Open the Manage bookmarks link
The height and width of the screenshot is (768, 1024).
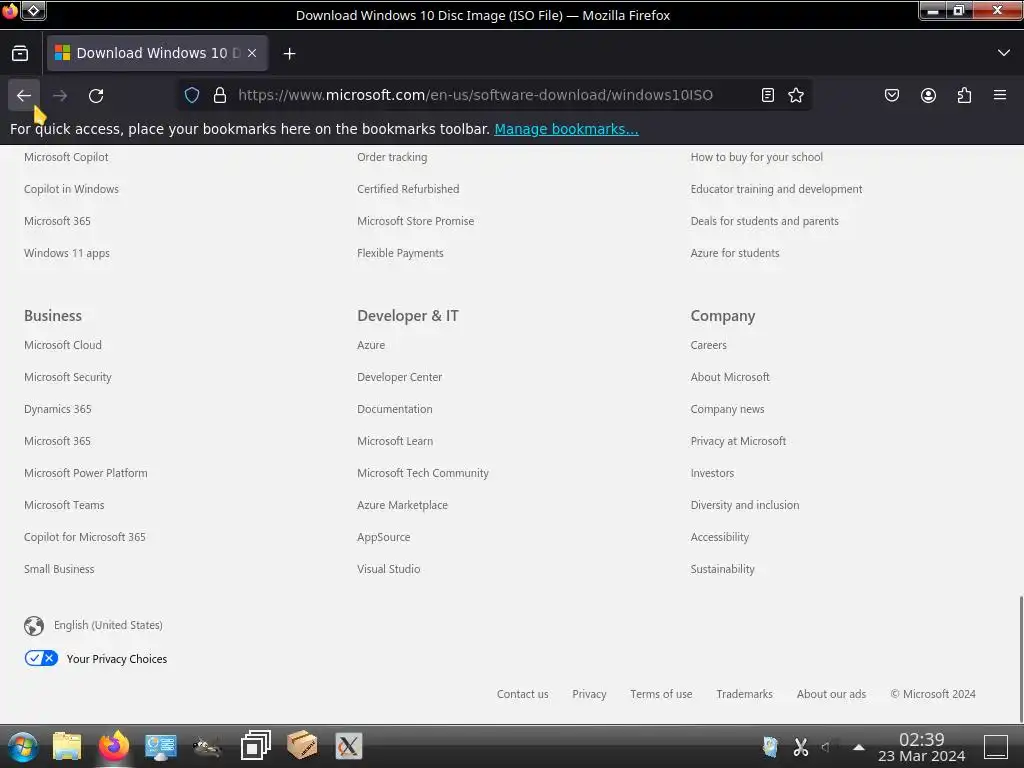[566, 129]
